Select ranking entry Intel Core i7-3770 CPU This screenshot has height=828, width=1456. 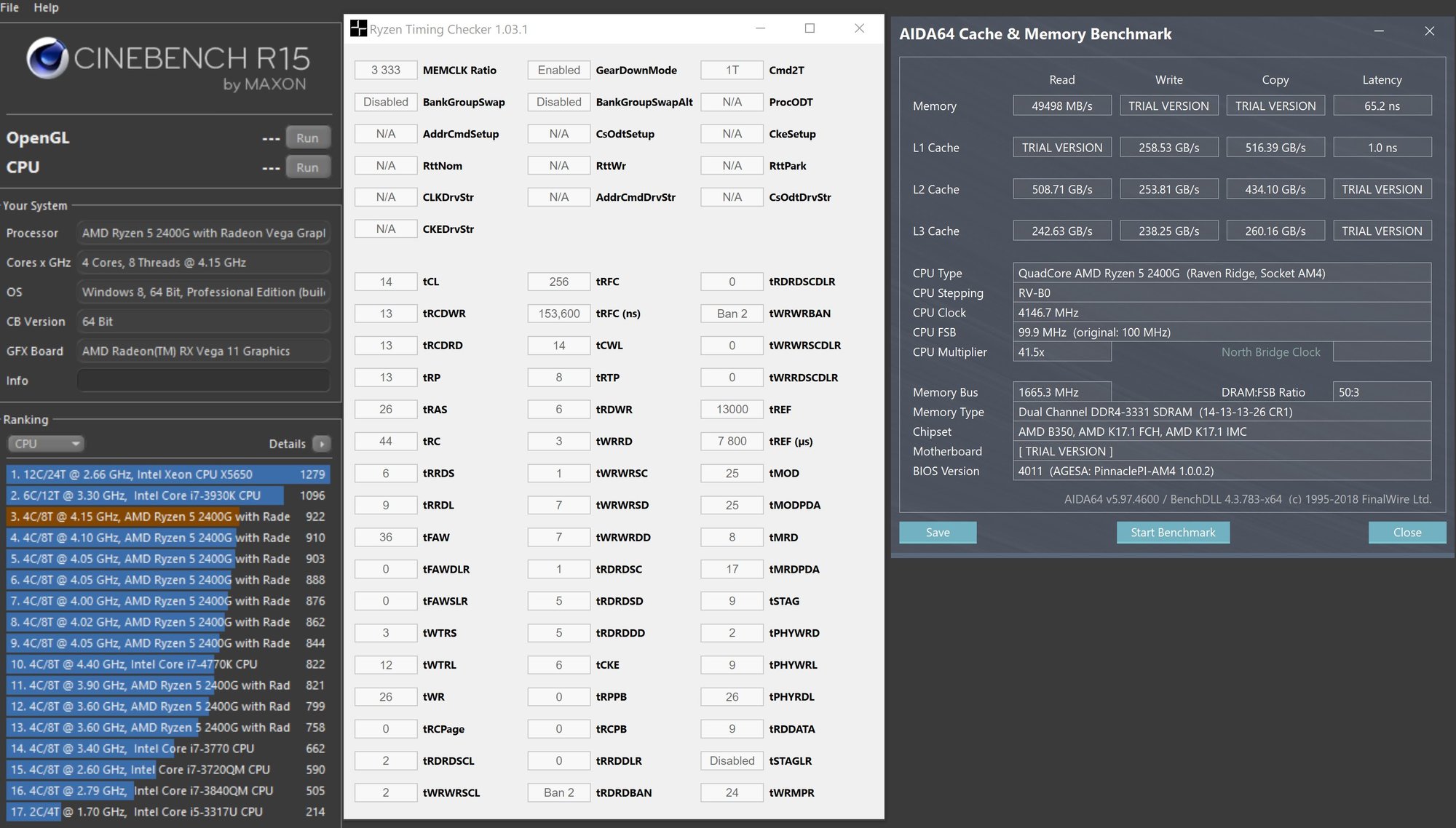(168, 749)
